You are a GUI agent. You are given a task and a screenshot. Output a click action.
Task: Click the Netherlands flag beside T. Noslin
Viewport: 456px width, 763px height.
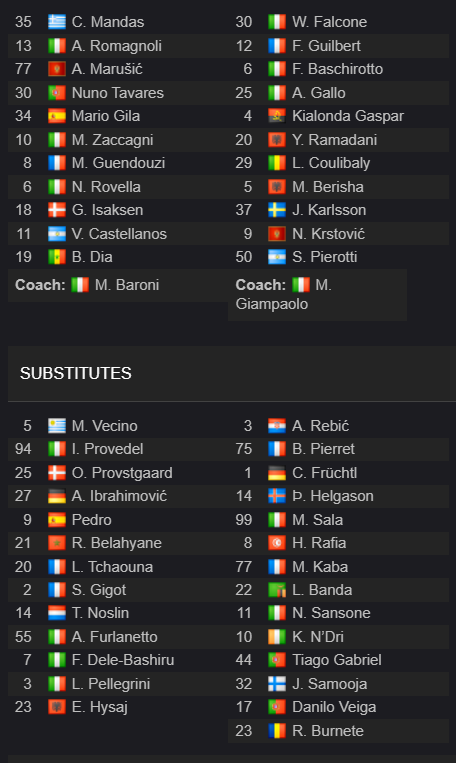coord(56,613)
